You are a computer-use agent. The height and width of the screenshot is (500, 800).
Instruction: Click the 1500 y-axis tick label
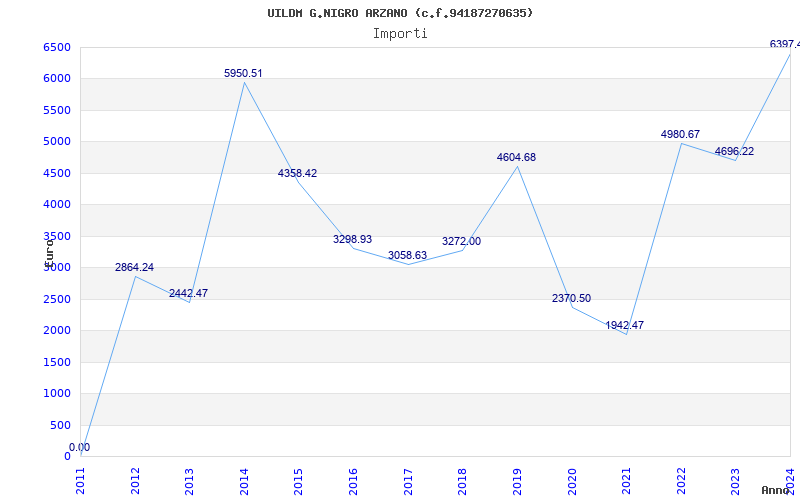(x=57, y=362)
